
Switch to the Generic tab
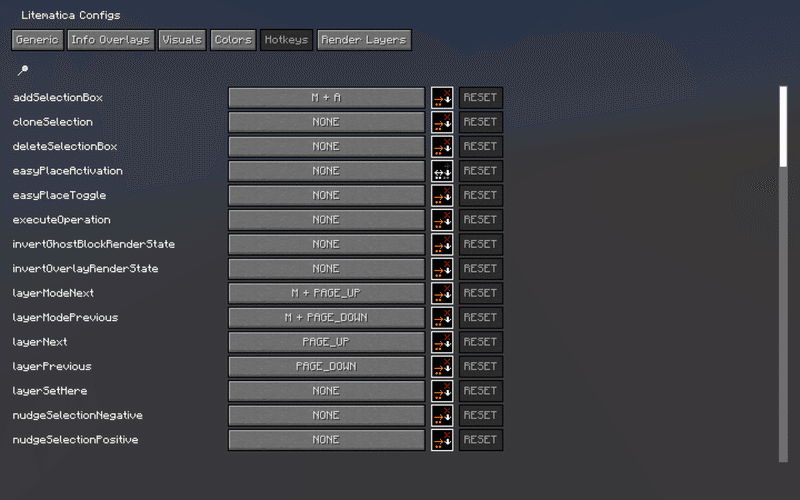click(37, 40)
